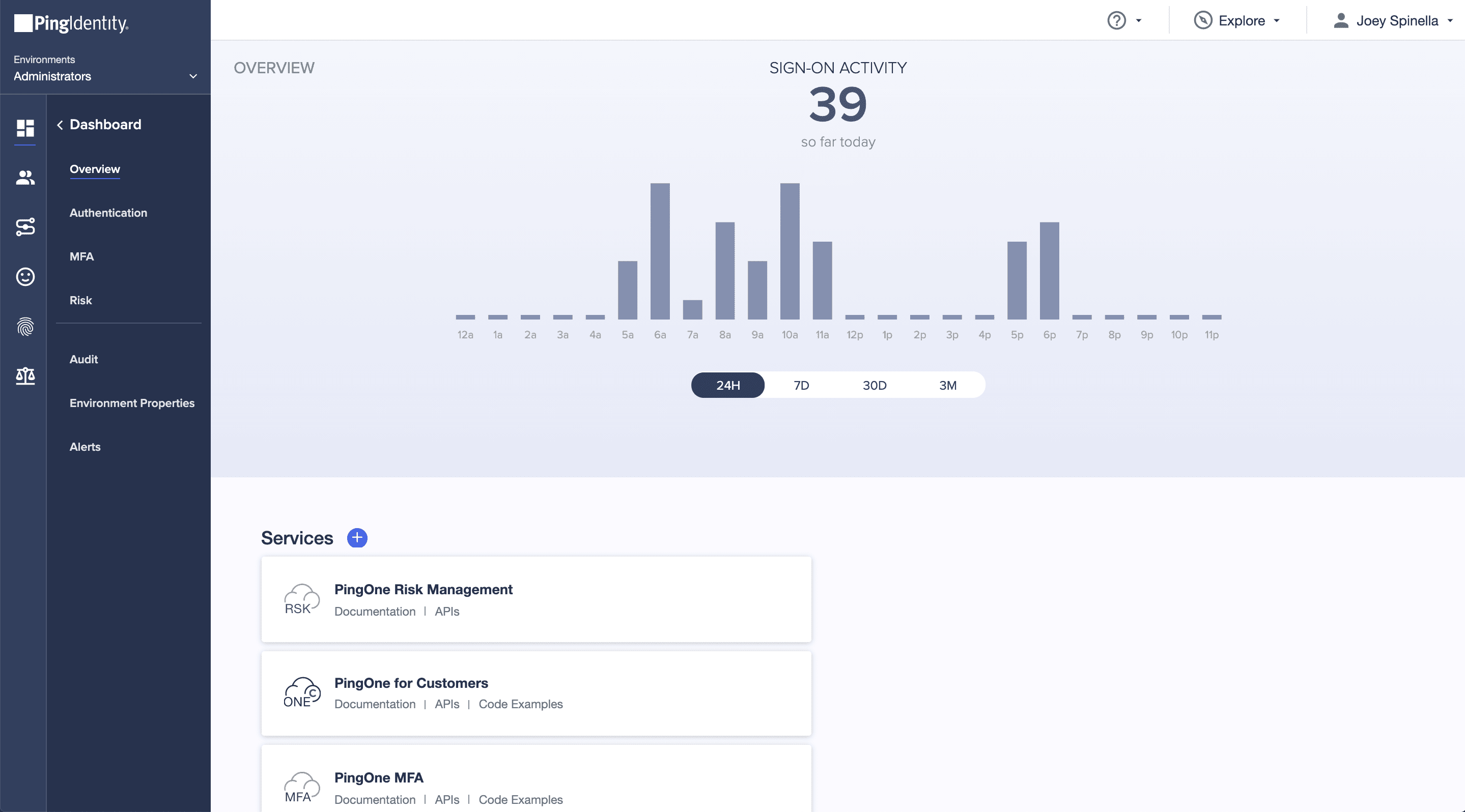Open the Explore dropdown menu
Screen dimensions: 1465x812
pos(1236,20)
